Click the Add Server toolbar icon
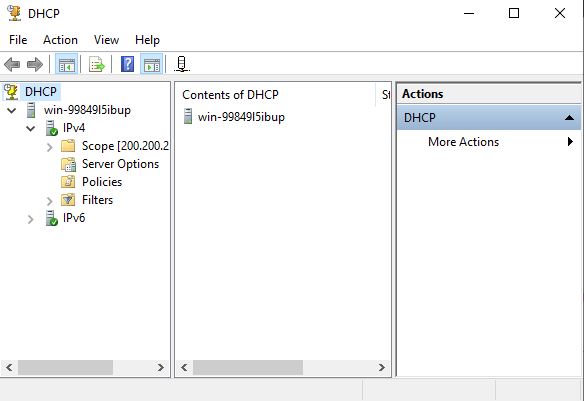 pos(182,64)
